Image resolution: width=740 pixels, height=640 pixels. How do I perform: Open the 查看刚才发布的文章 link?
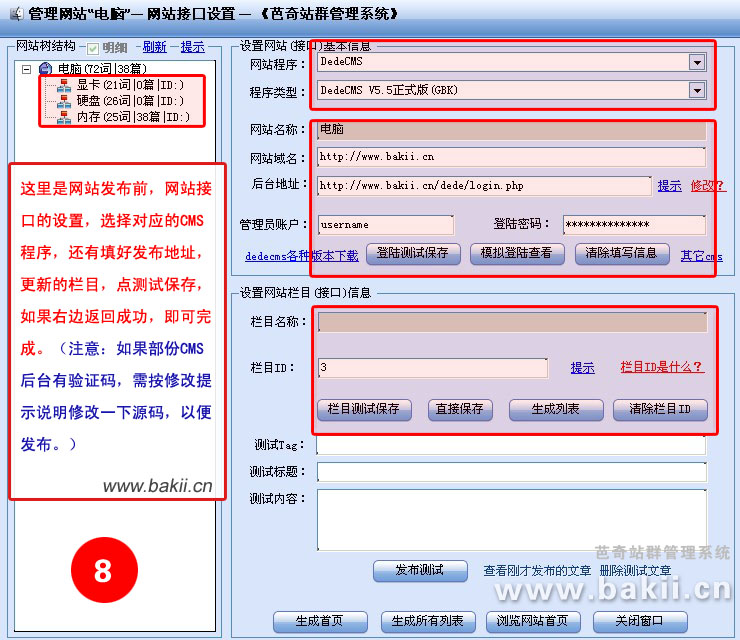(537, 571)
